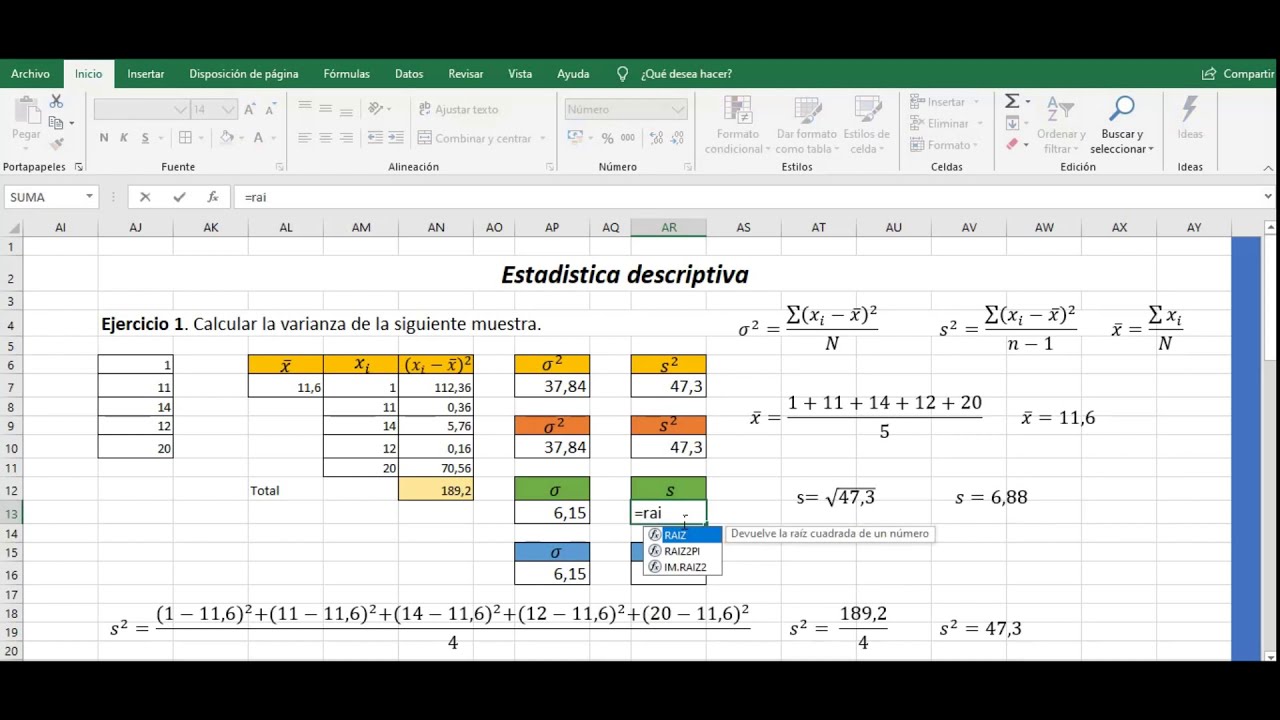Open the Vista tab
This screenshot has width=1280, height=720.
click(x=520, y=74)
